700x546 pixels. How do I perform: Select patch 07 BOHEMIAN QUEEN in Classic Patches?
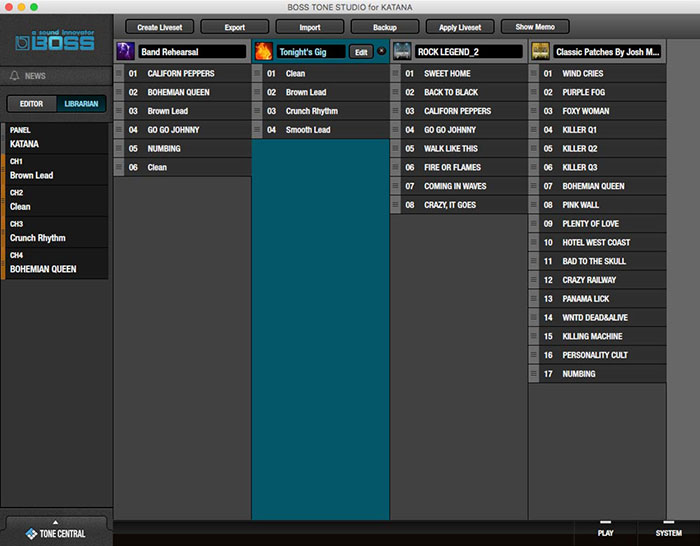[597, 186]
